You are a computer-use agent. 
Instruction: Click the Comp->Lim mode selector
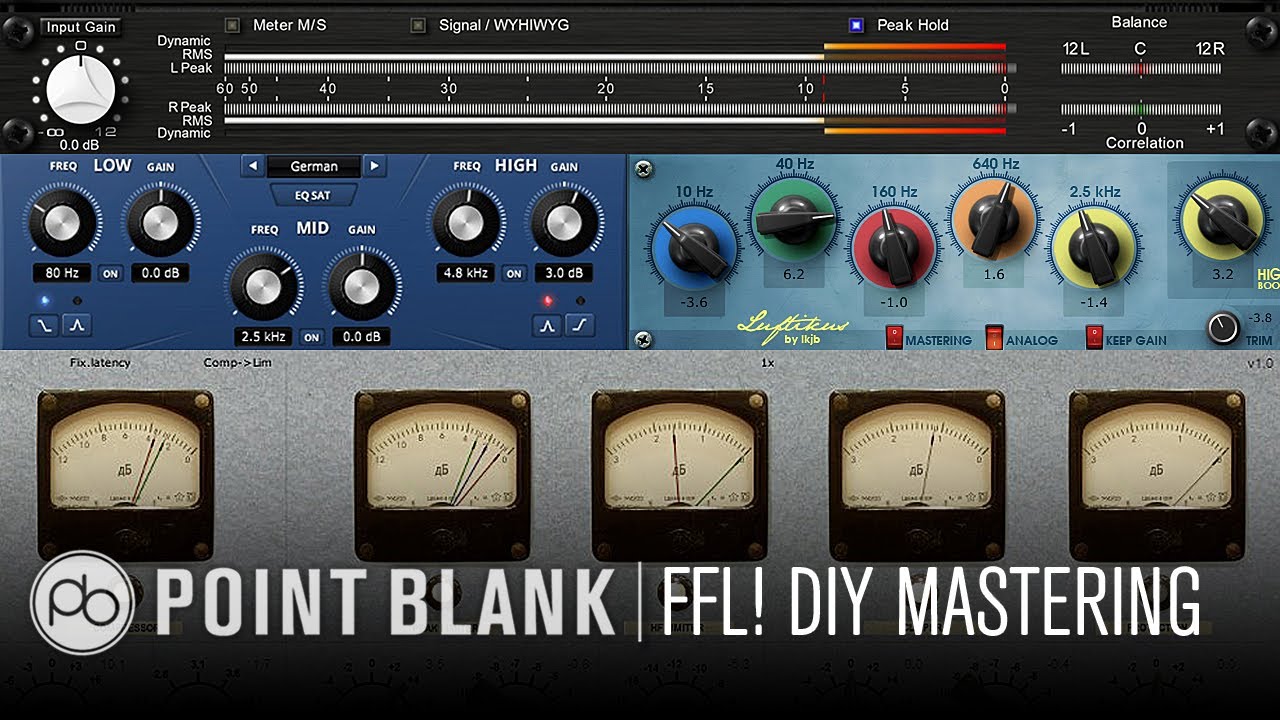[237, 363]
